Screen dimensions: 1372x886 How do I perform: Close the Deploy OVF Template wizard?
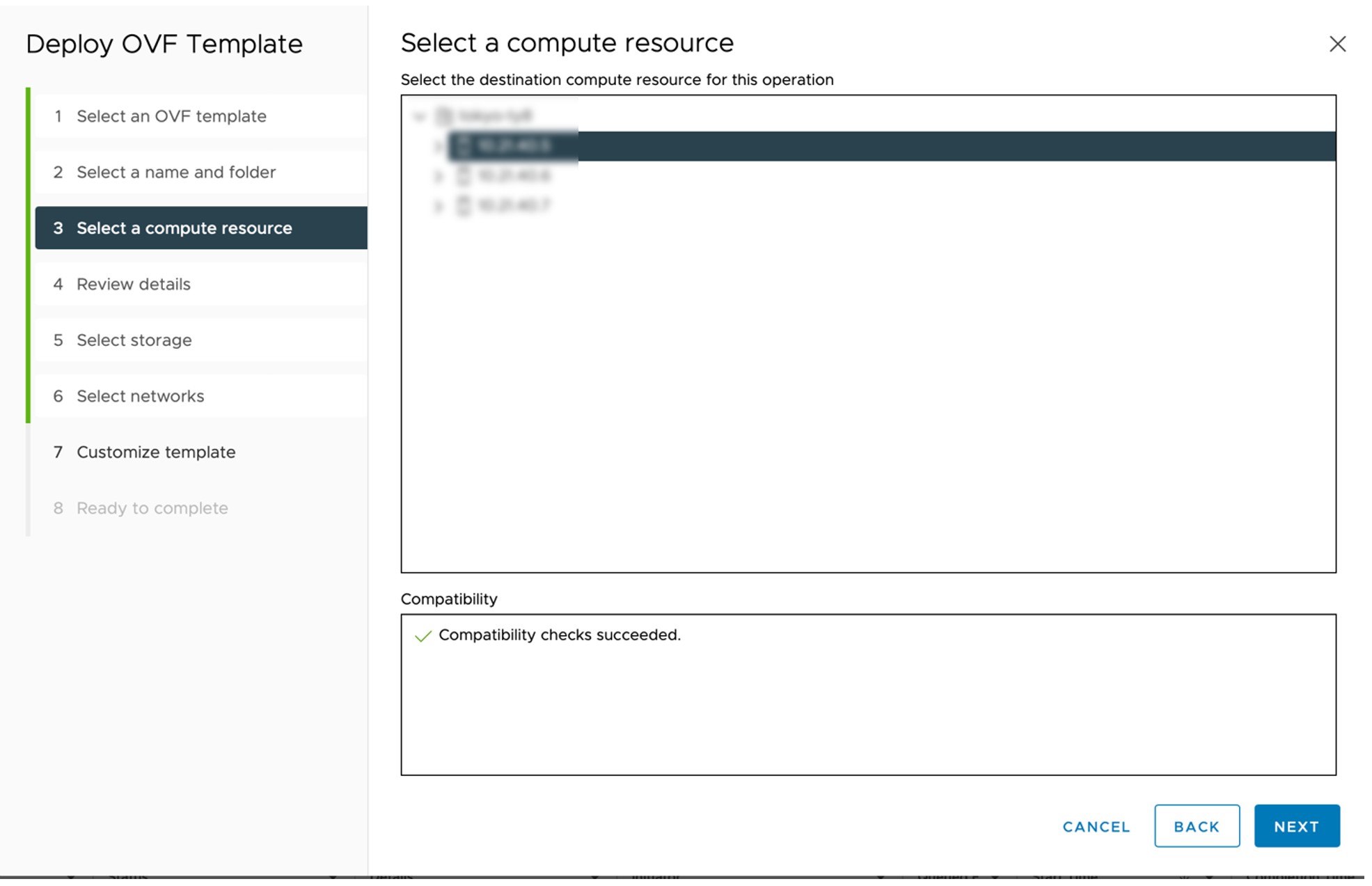click(1337, 44)
